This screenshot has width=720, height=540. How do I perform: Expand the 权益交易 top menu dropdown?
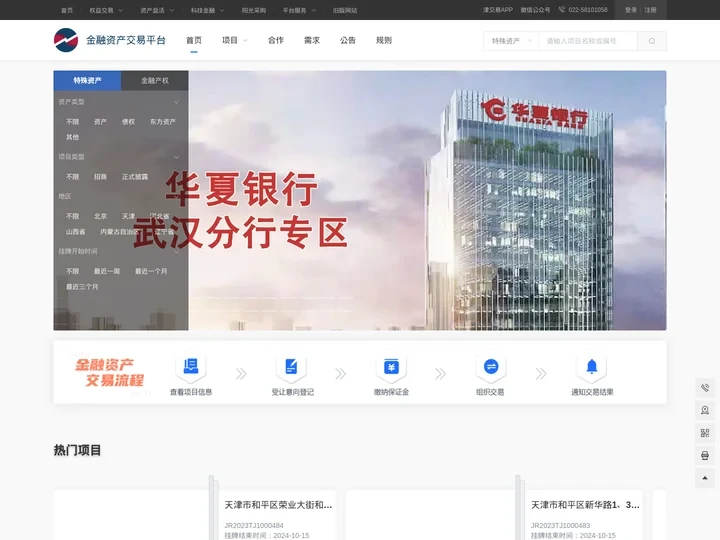click(106, 10)
